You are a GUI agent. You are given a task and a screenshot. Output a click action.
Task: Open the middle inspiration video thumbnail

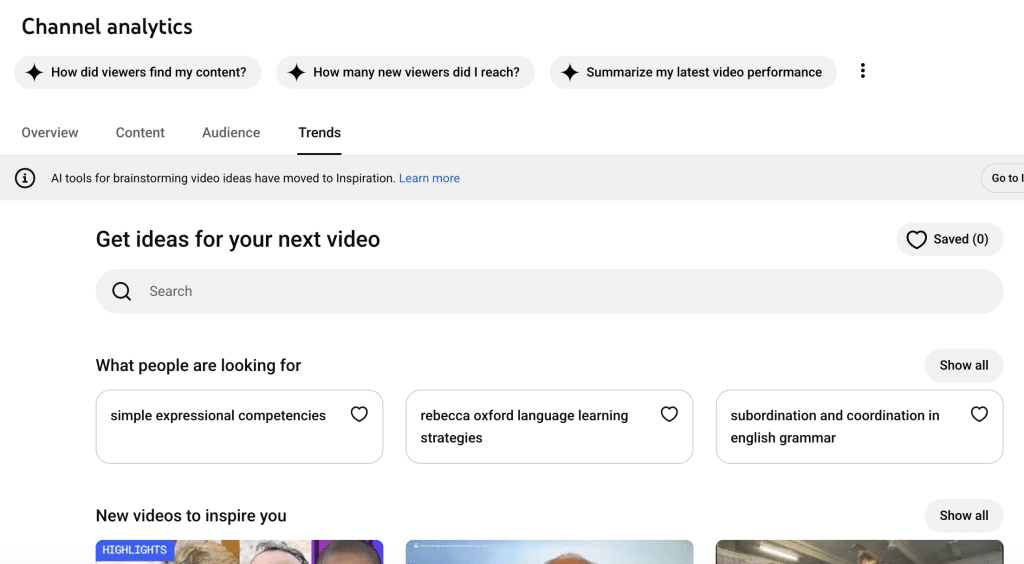(549, 552)
